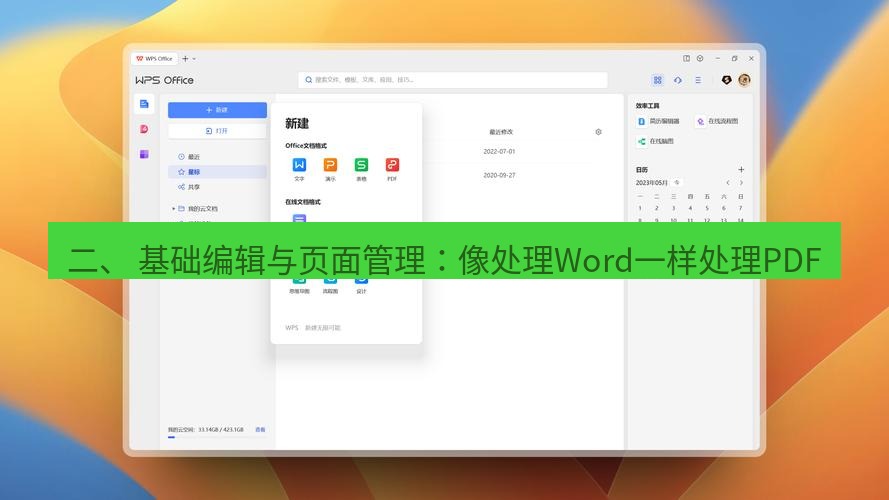Go to next month in calendar

point(741,183)
